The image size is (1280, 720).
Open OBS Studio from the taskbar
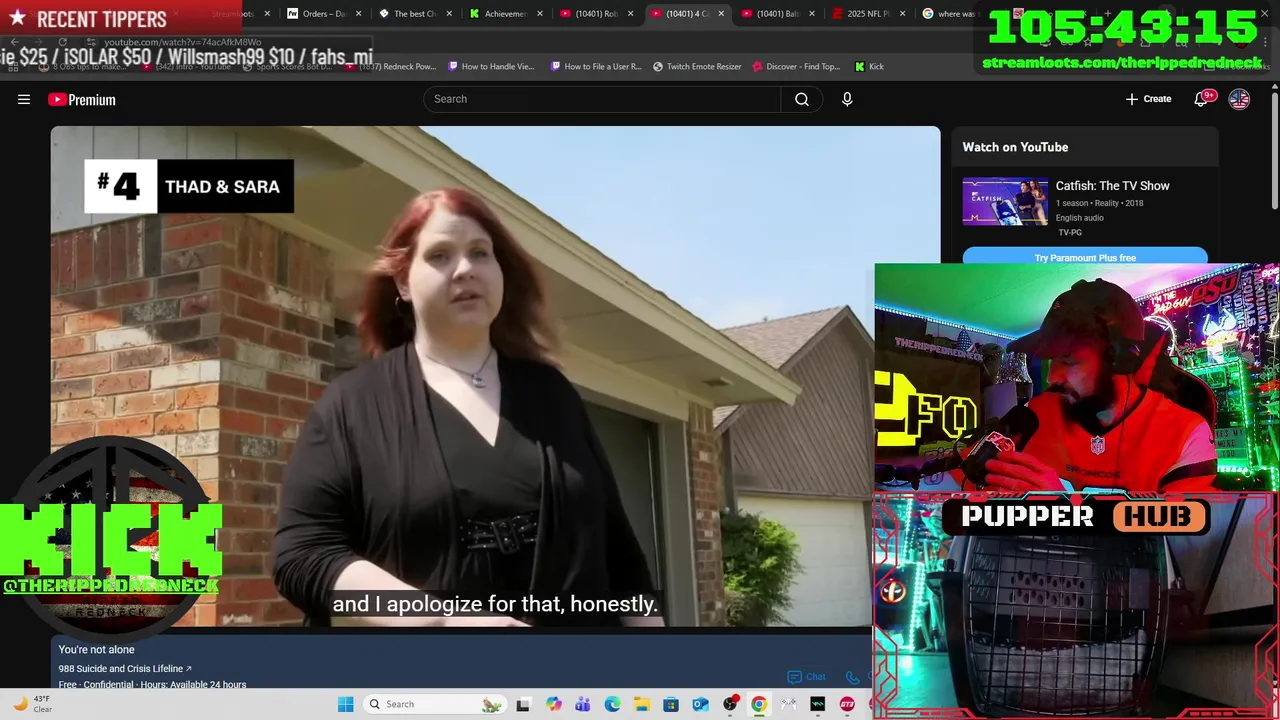tap(730, 704)
